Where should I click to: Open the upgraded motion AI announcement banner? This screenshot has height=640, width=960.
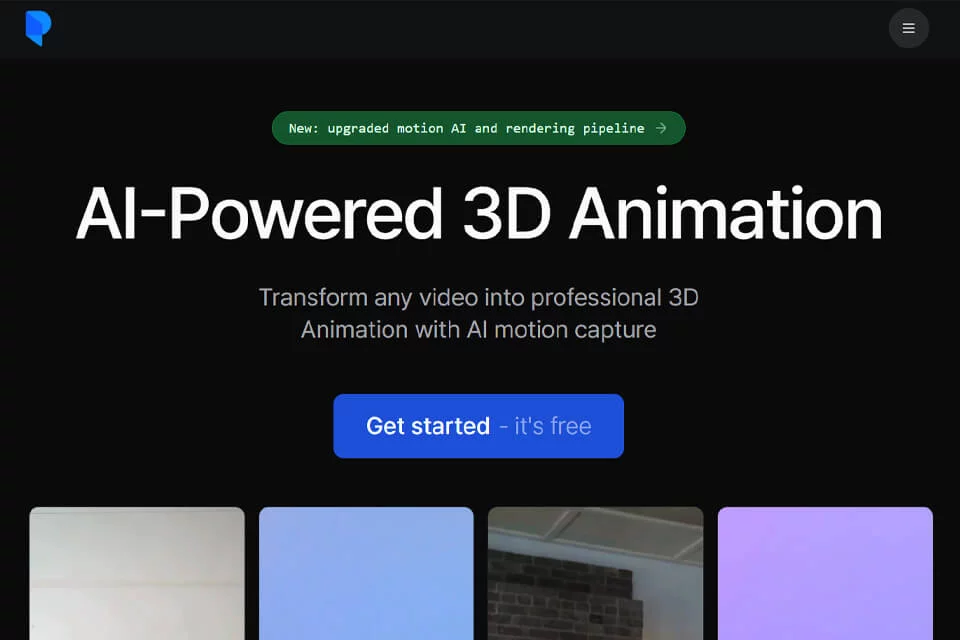click(478, 128)
